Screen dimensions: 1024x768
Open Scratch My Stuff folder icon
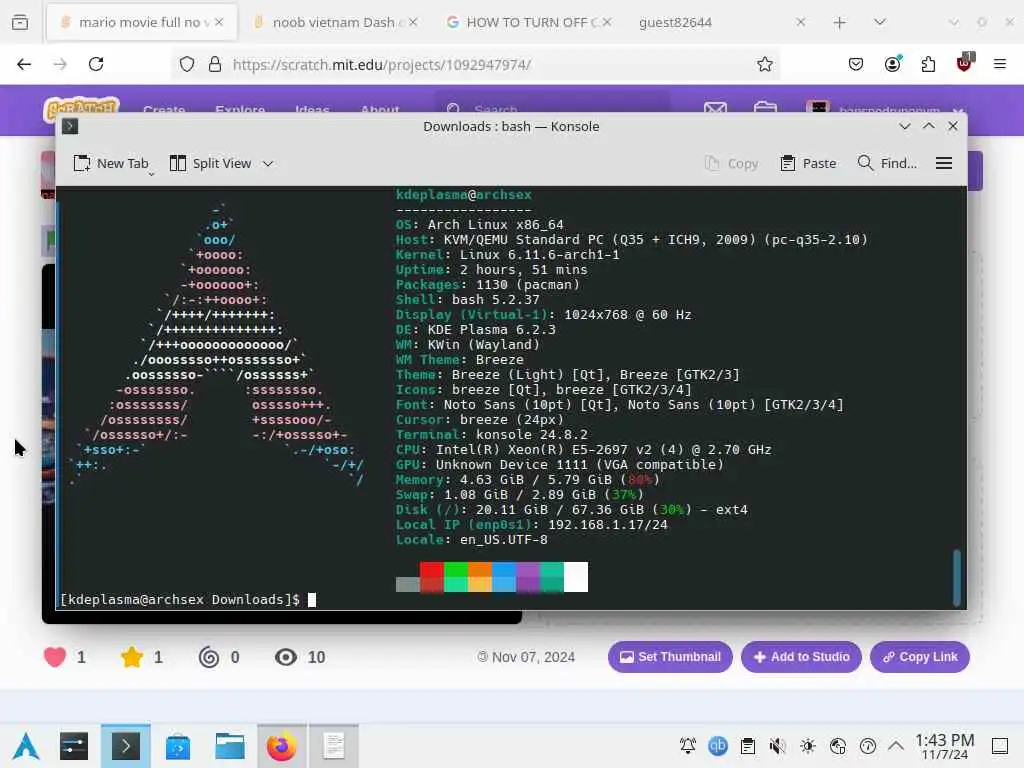(765, 107)
